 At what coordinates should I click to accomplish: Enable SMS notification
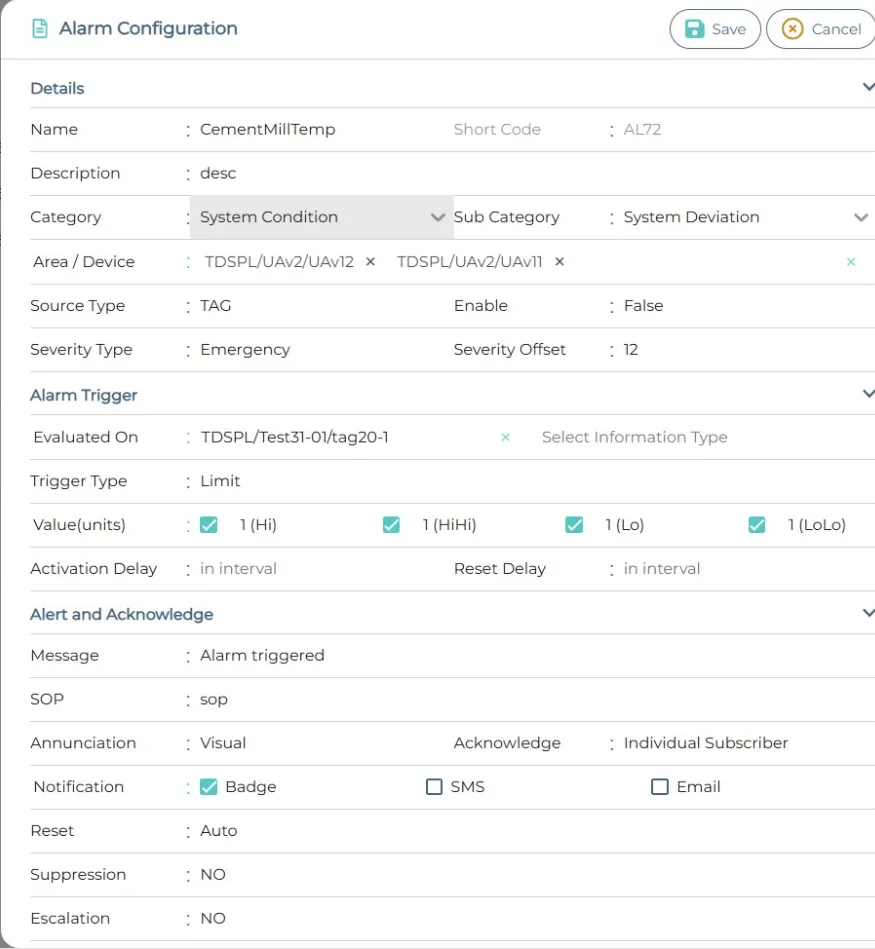(x=434, y=787)
